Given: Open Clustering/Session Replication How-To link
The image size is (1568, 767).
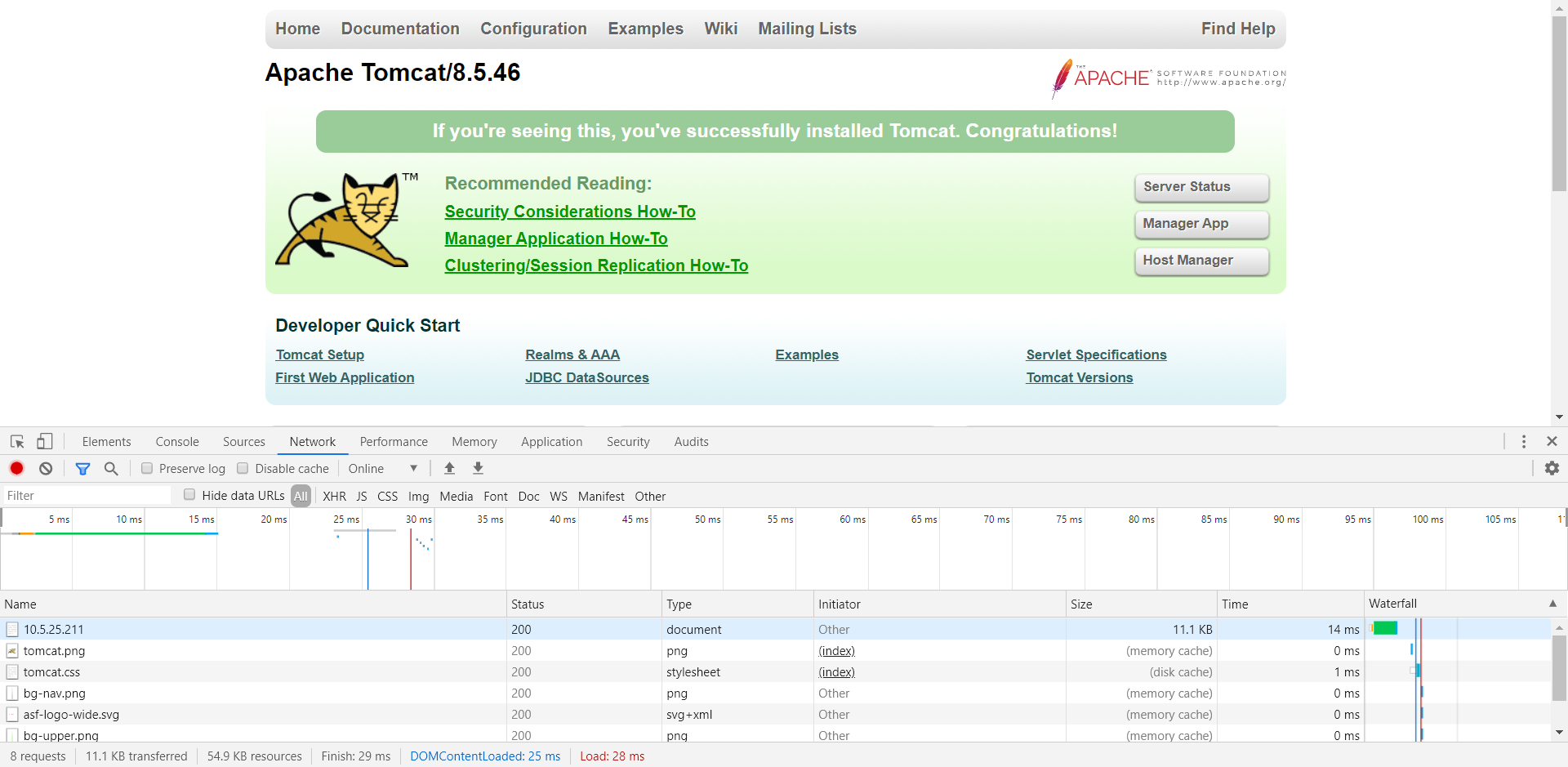Looking at the screenshot, I should coord(596,265).
